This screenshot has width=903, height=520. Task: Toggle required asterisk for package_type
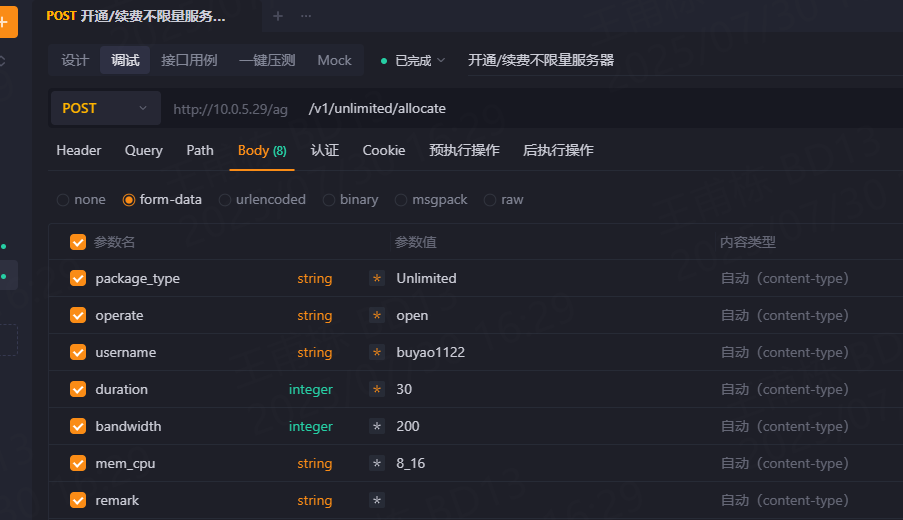(x=377, y=279)
